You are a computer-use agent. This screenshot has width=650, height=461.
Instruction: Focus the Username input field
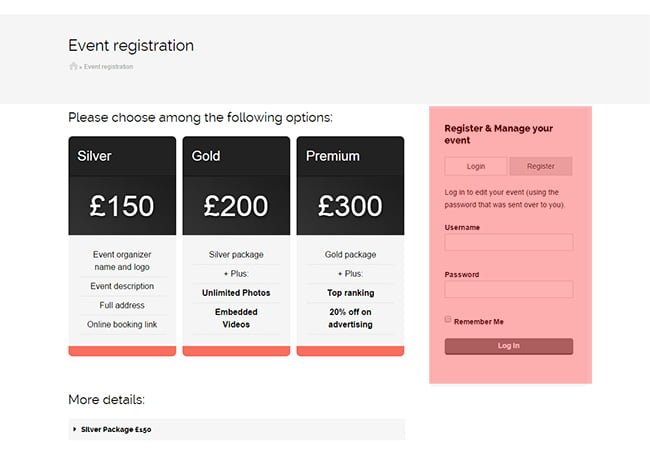[509, 242]
